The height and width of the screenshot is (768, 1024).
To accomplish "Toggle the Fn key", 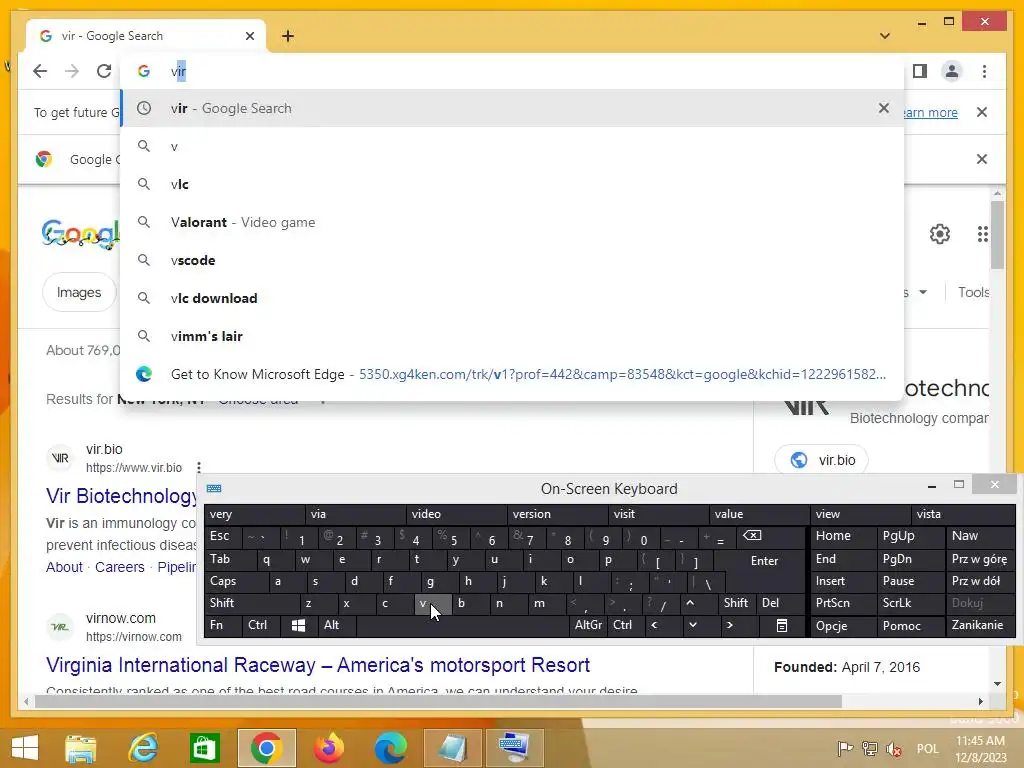I will click(x=222, y=625).
